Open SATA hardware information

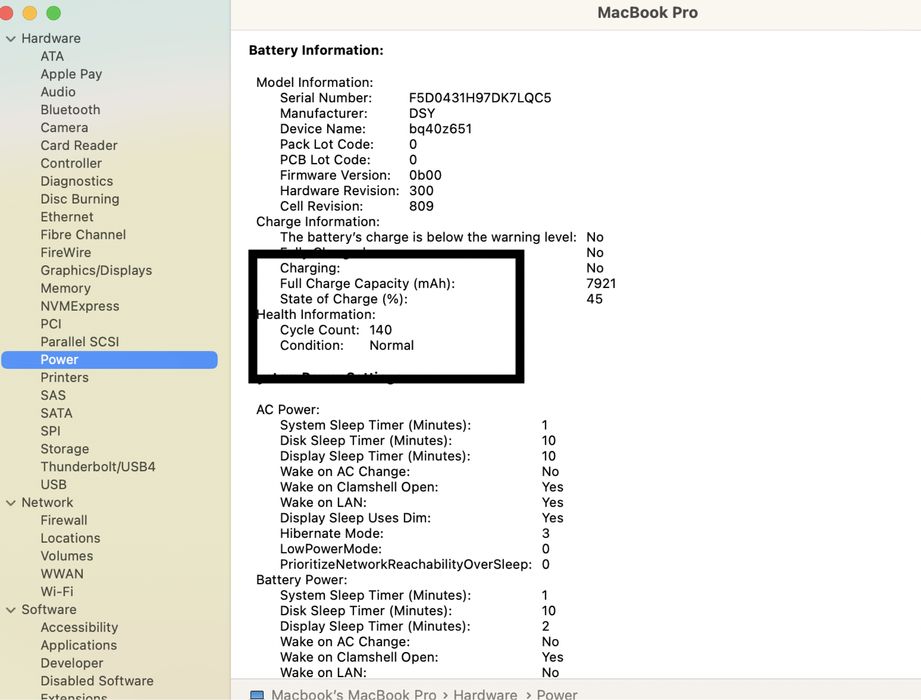[56, 413]
